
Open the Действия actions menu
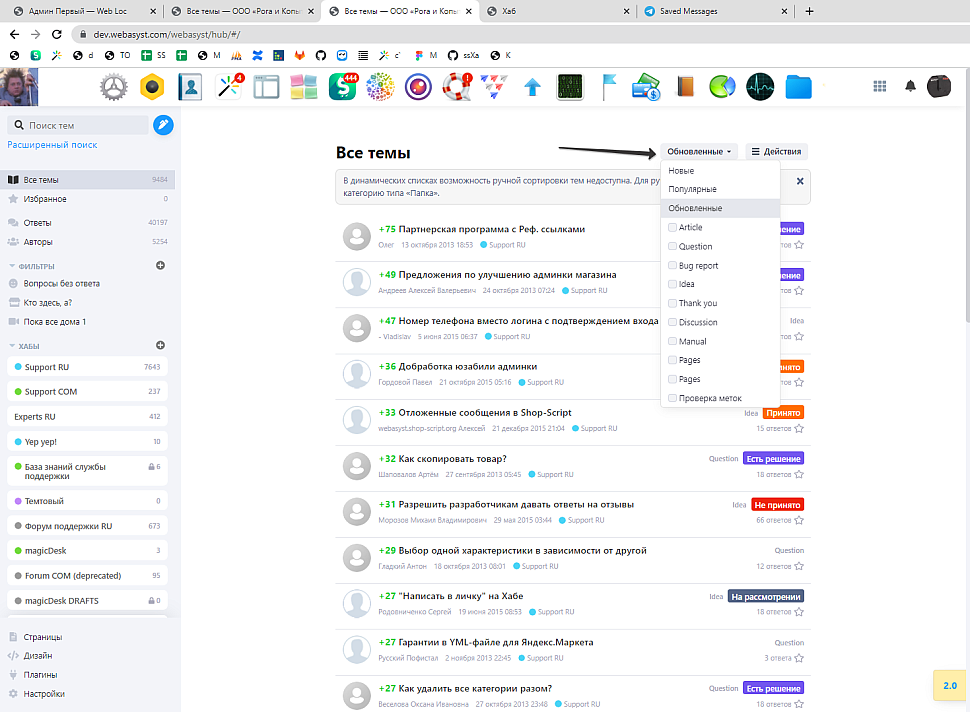click(x=776, y=152)
